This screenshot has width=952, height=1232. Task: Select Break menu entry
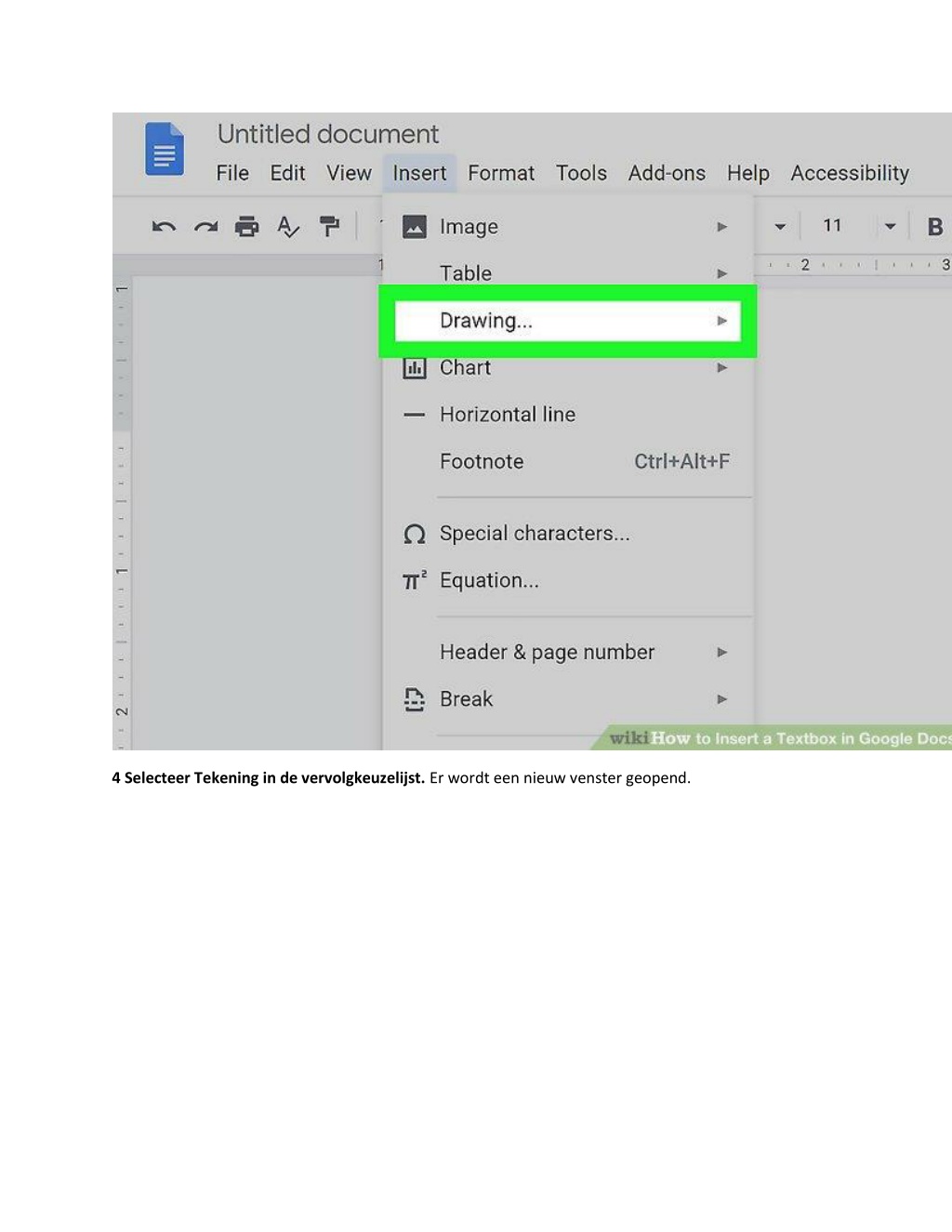coord(567,699)
